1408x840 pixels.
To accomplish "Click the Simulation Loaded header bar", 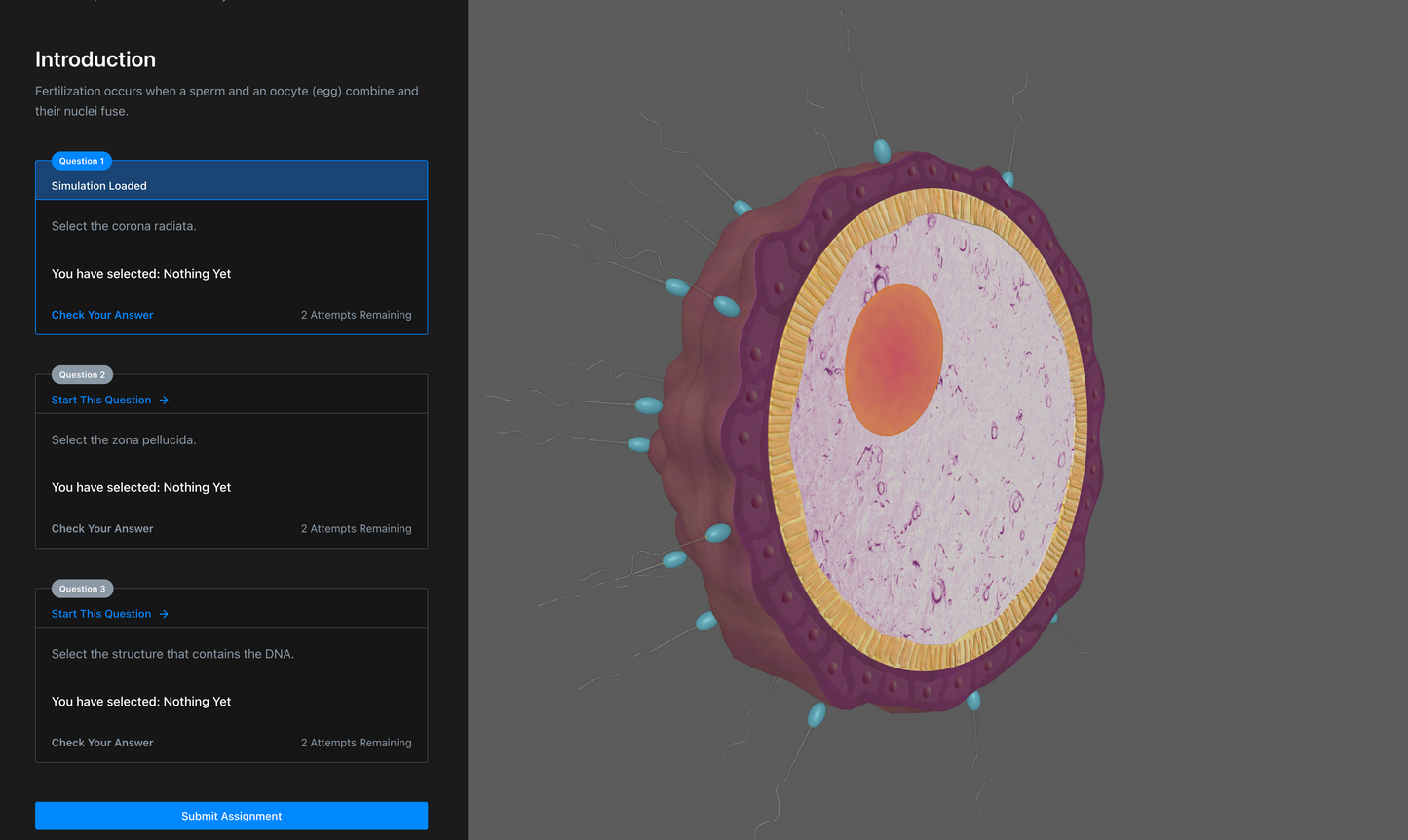I will pos(231,185).
